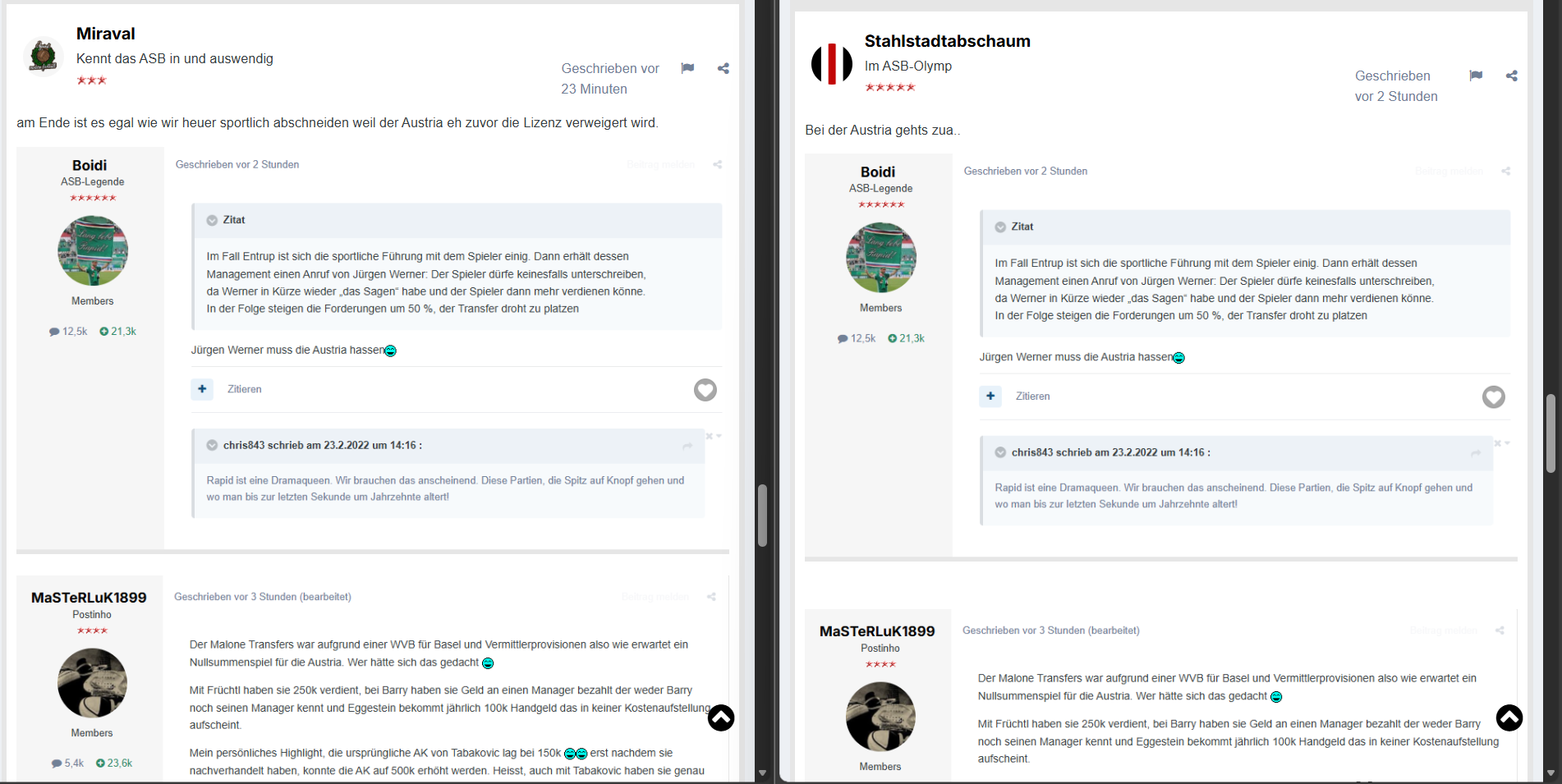Toggle the multi-quote plus button in the right pane

tap(990, 397)
